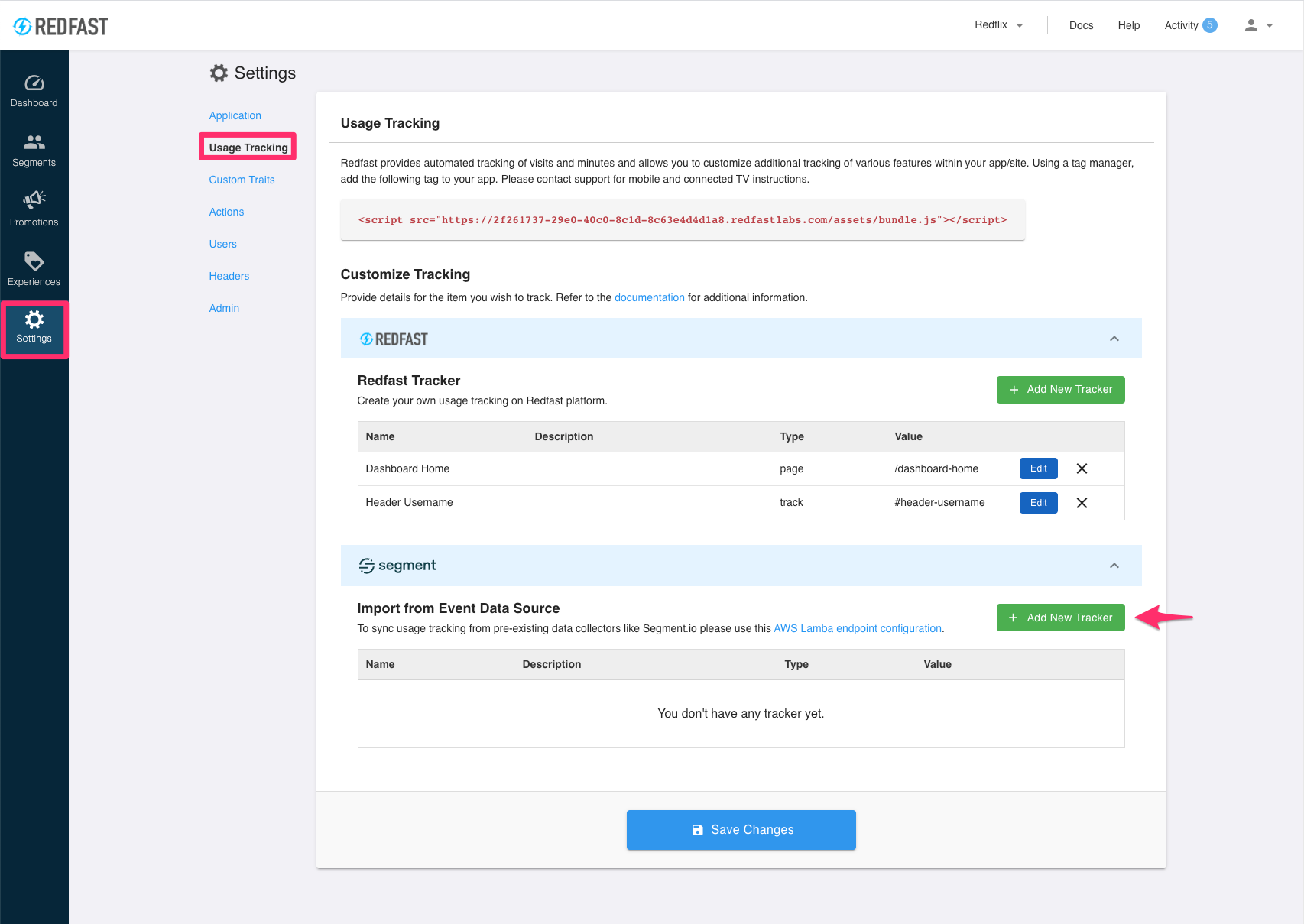Add new tracker under Redfast Tracker
Screen dimensions: 1304x924
click(1060, 390)
